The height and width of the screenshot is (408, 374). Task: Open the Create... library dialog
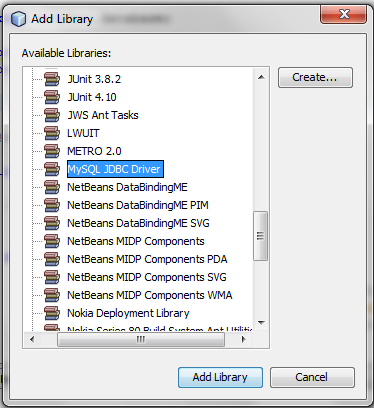tap(315, 78)
